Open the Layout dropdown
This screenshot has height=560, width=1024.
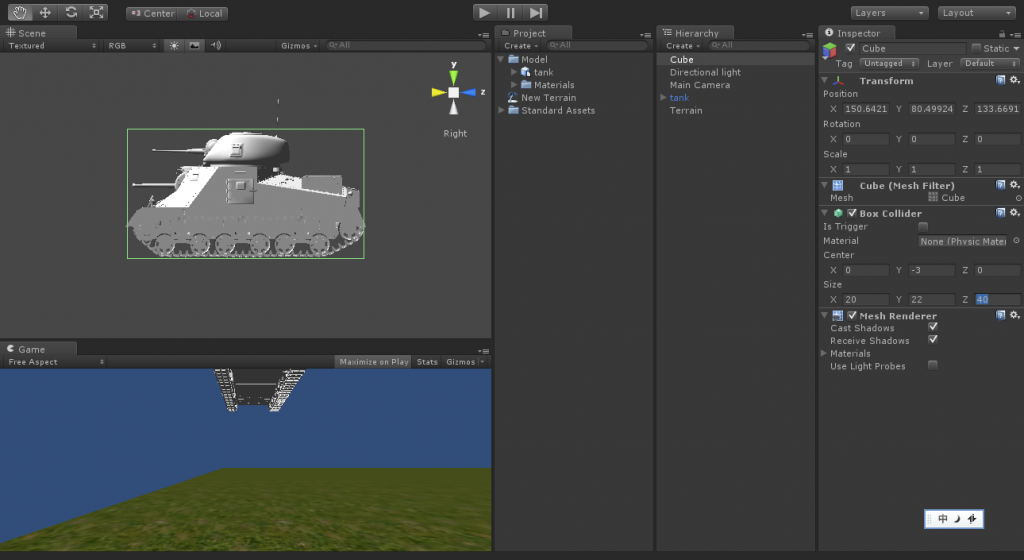977,12
